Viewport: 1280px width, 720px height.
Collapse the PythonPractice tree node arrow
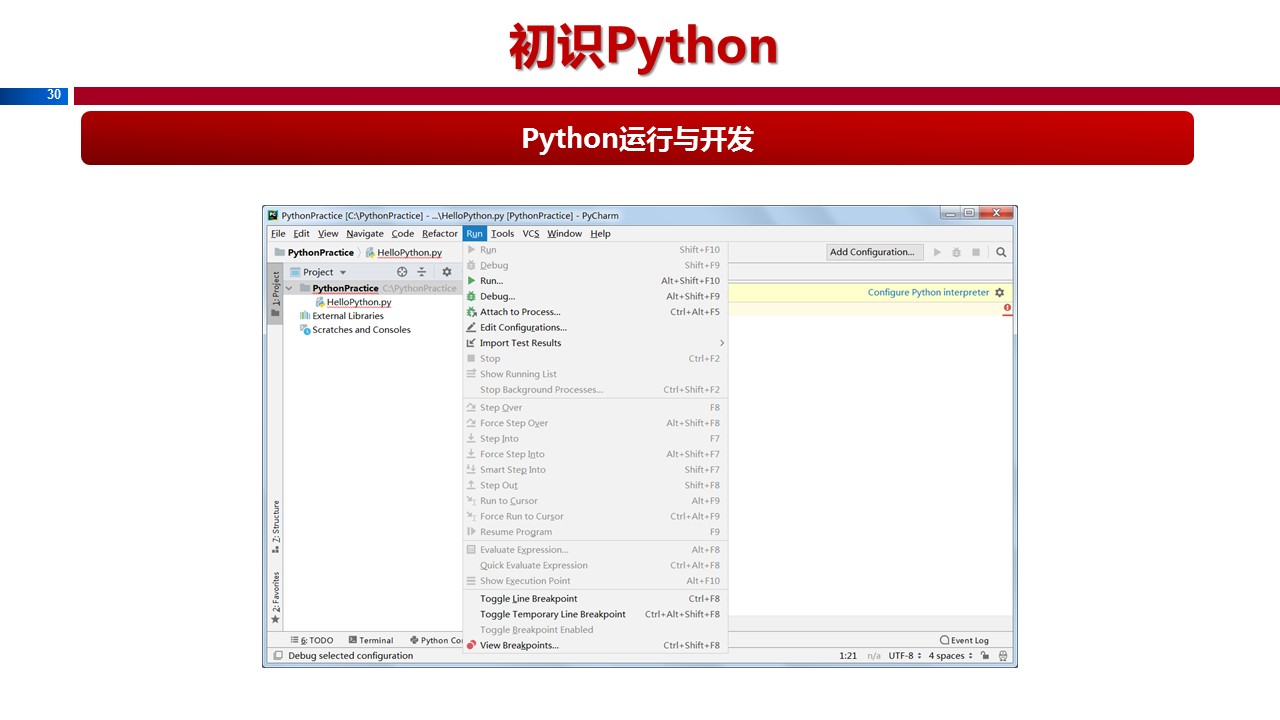point(290,288)
